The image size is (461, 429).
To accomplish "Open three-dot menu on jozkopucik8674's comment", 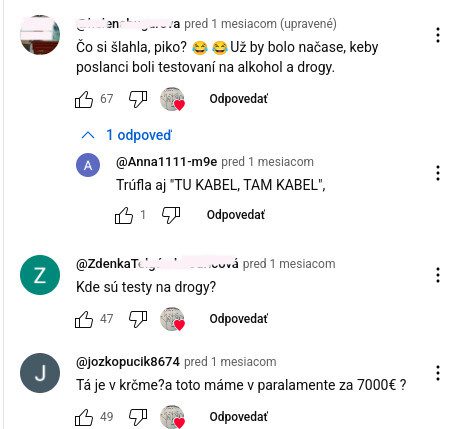I will point(438,373).
